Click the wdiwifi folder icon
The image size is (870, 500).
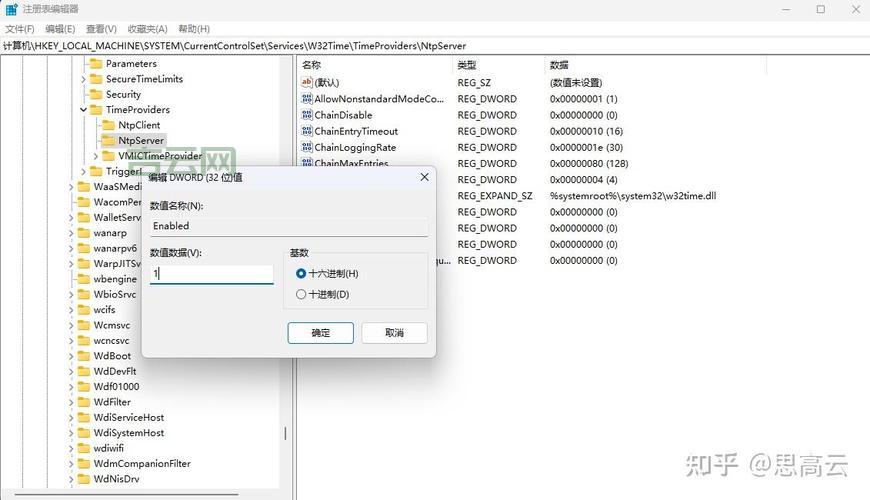point(84,448)
